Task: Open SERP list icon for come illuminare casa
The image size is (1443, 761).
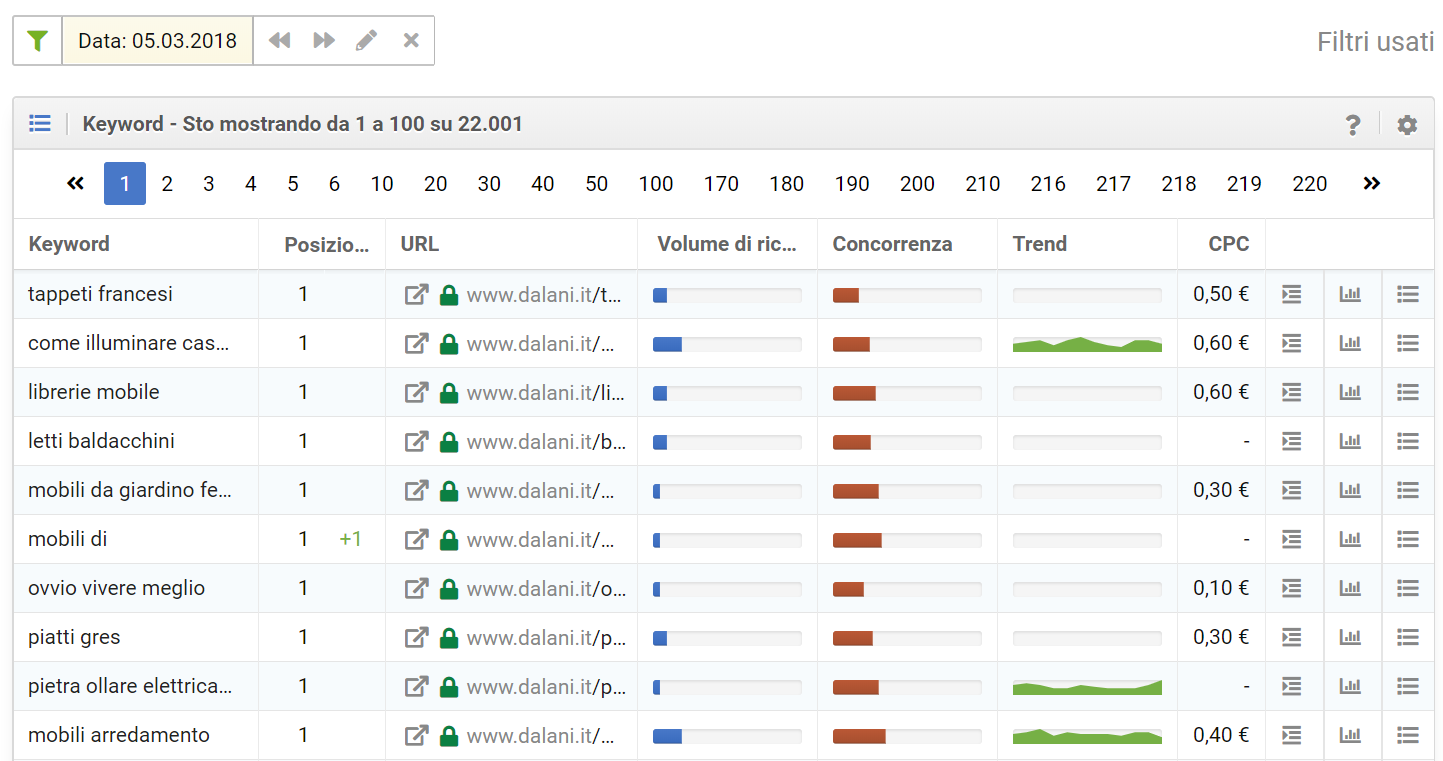Action: point(1292,343)
